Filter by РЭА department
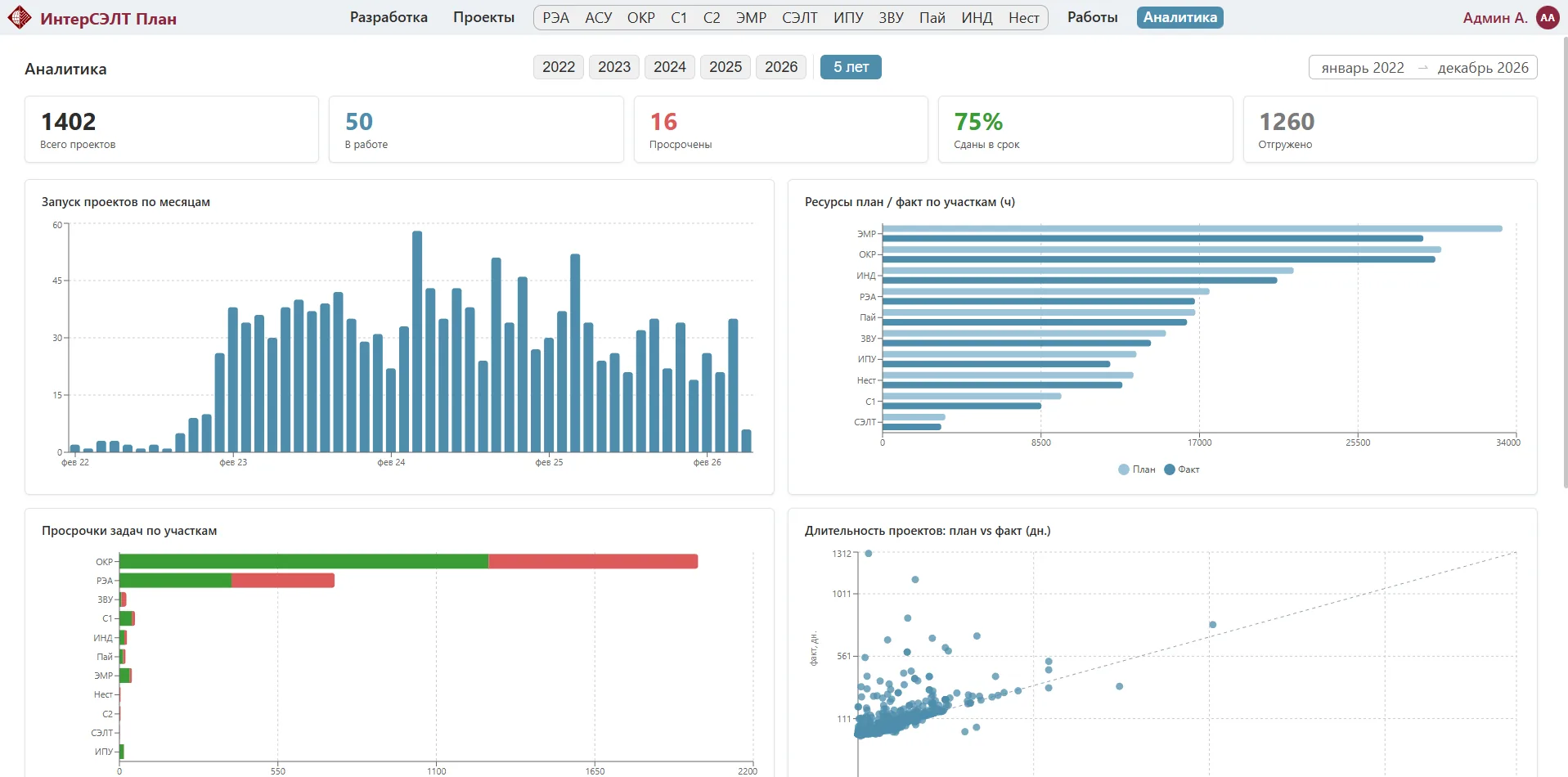The image size is (1568, 777). (x=555, y=18)
